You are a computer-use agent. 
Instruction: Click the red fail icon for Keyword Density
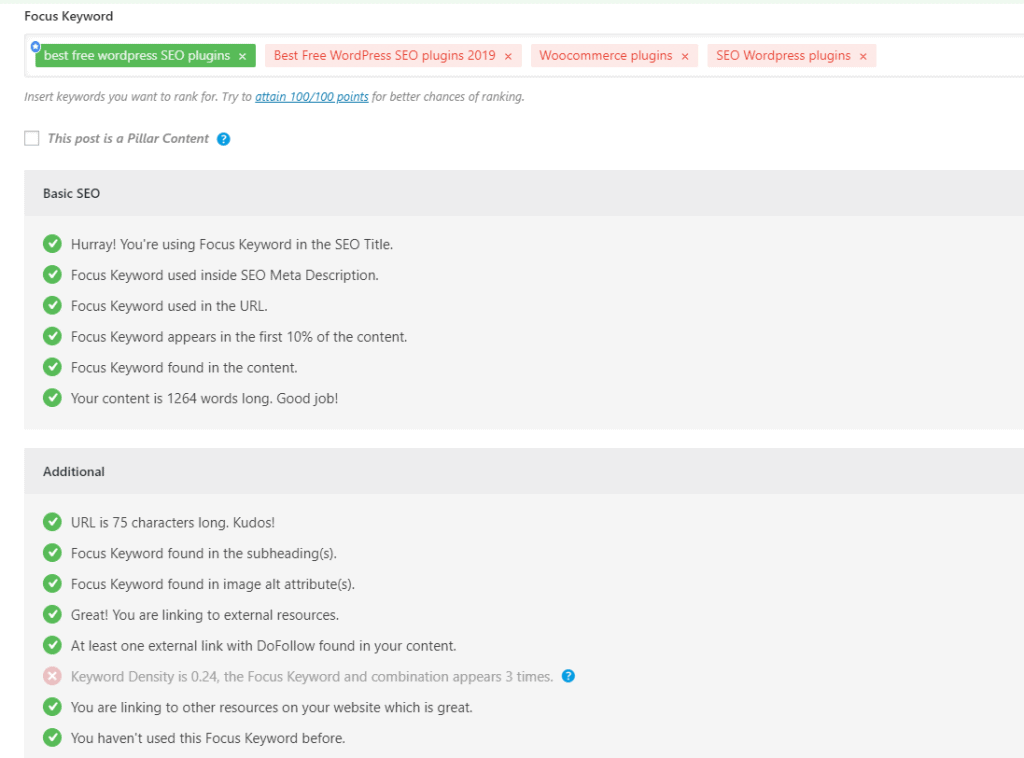tap(52, 676)
